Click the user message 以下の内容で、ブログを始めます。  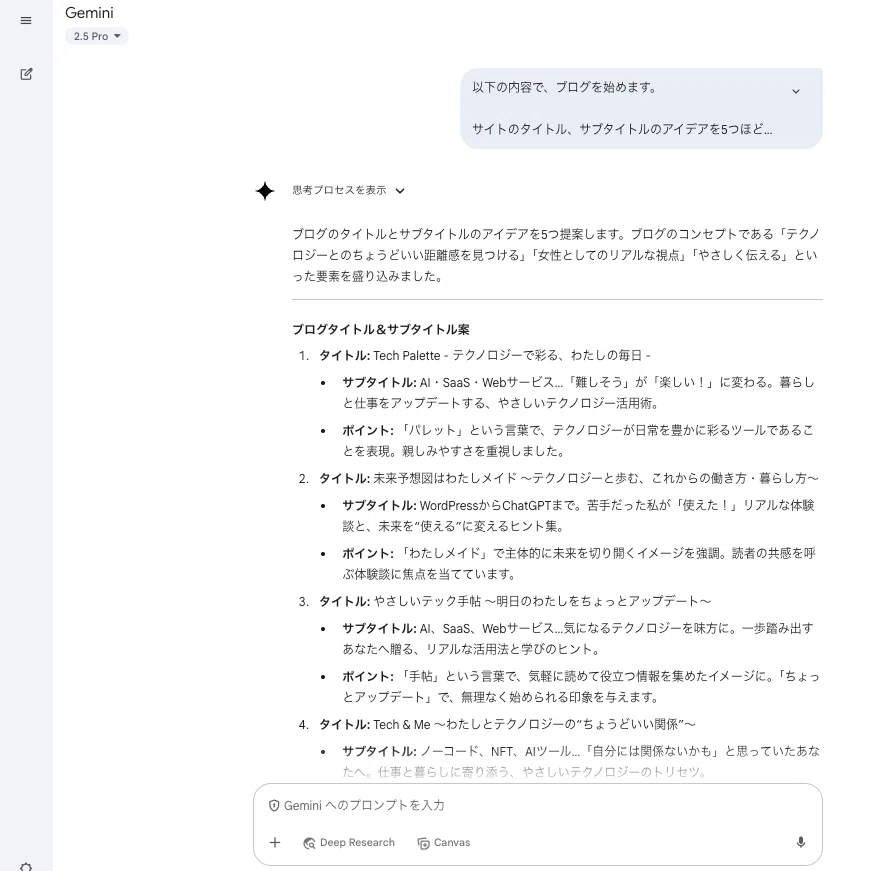[564, 87]
